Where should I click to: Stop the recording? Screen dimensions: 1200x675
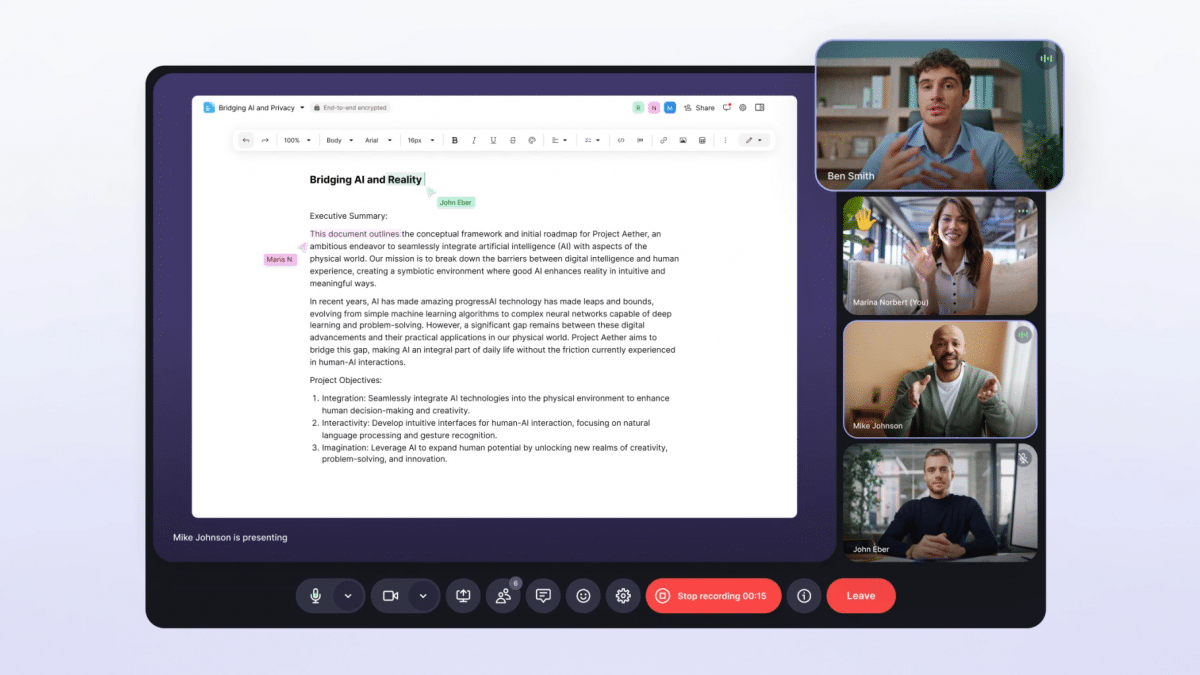(713, 596)
